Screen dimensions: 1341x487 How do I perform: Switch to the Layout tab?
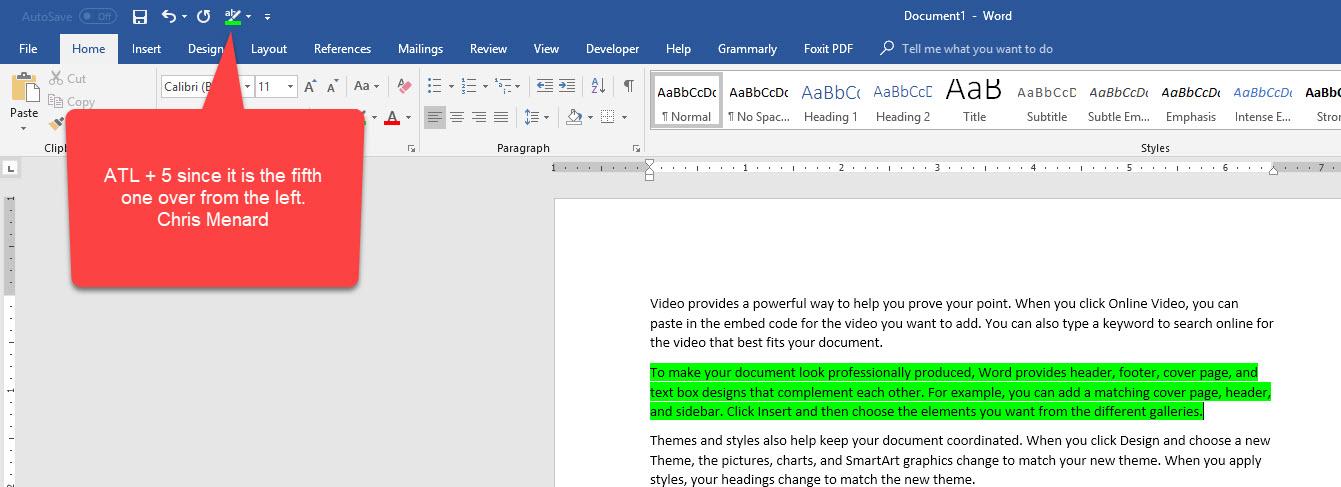pyautogui.click(x=269, y=48)
